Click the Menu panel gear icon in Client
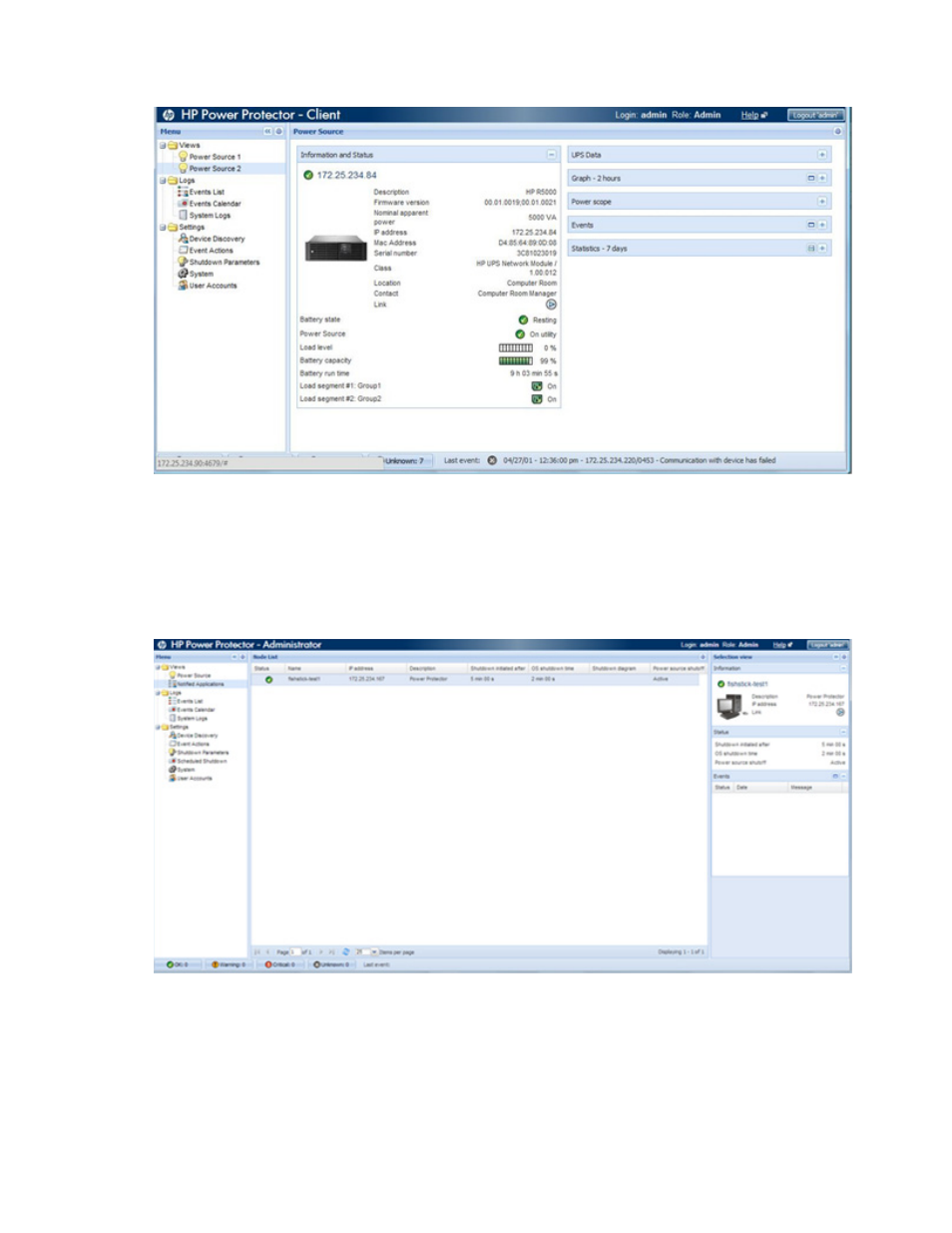Screen dimensions: 952x1233 point(278,132)
